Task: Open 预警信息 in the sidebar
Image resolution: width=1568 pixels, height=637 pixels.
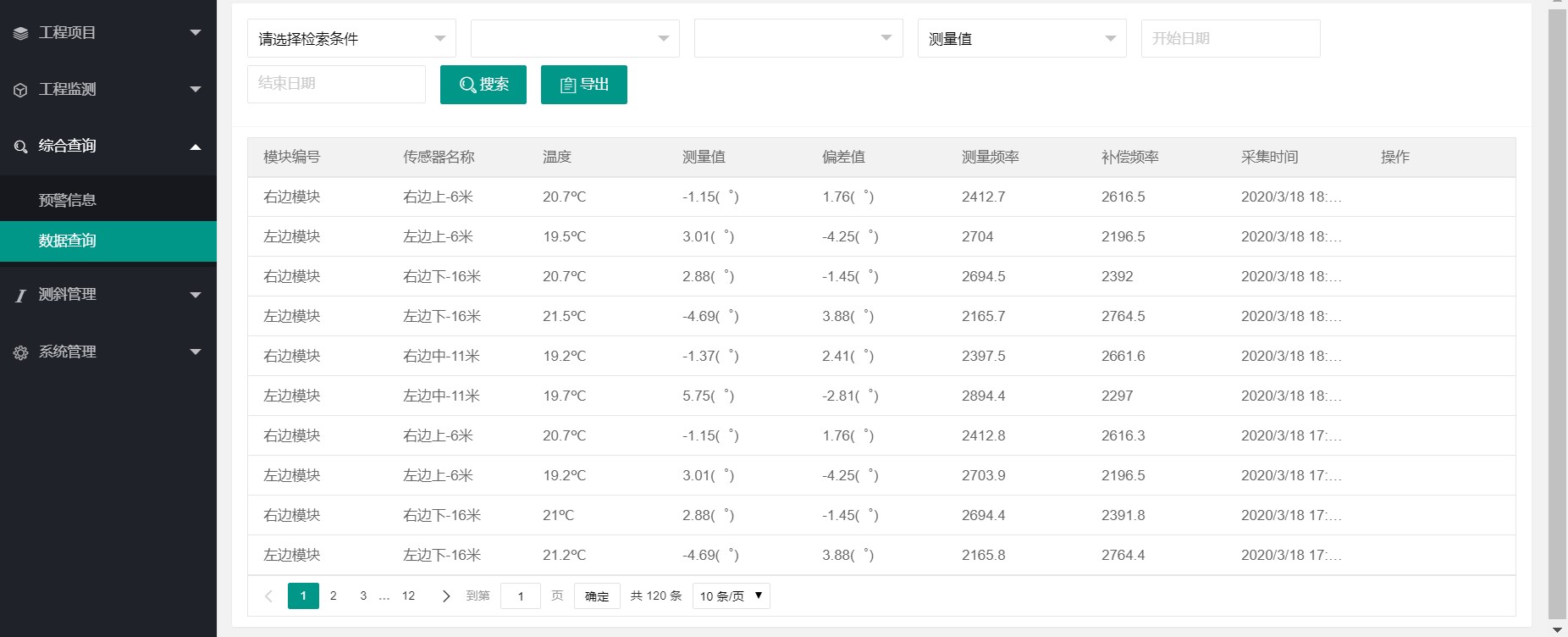Action: 68,200
